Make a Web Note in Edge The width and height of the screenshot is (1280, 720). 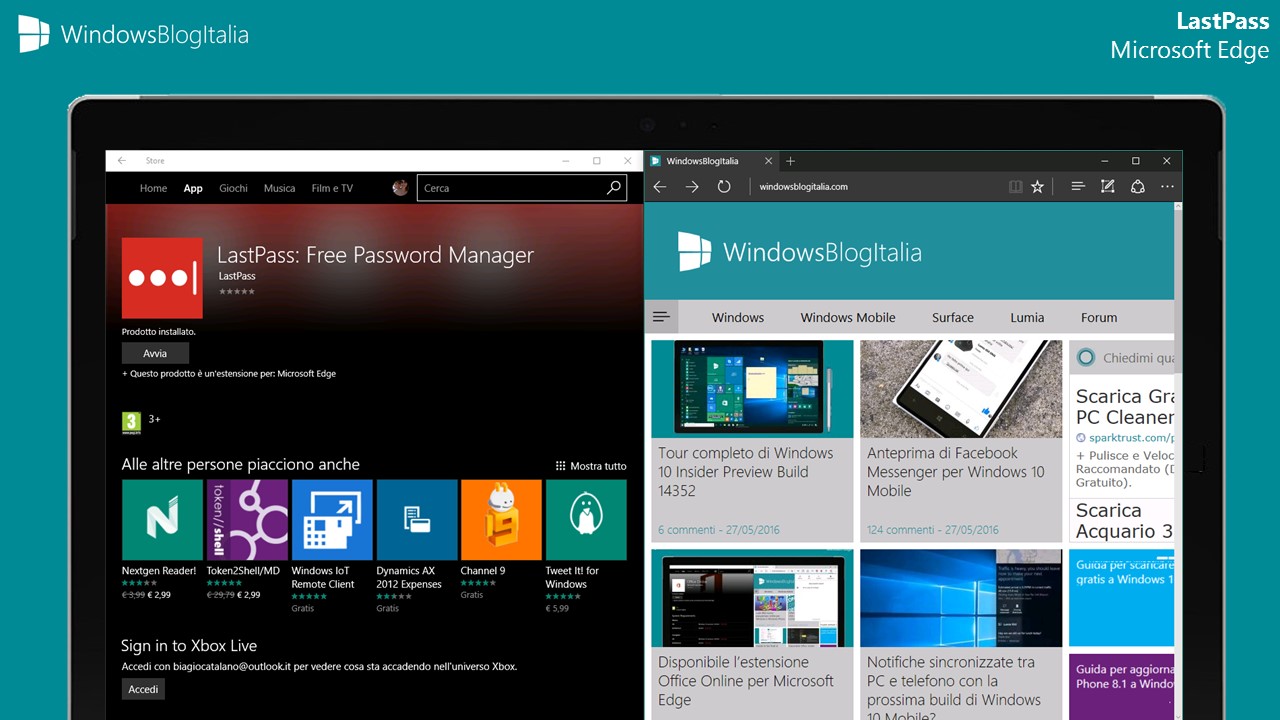(1107, 187)
